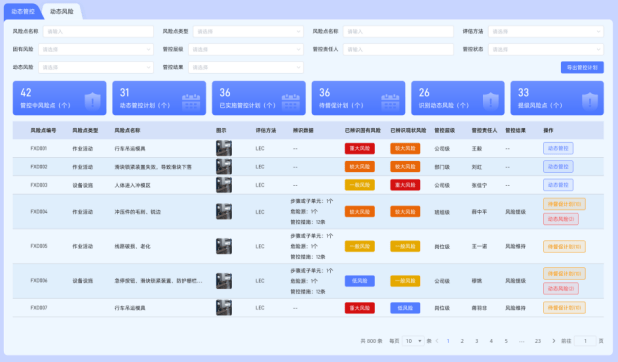
Task: Open the 管控层级 select box
Action: [x=246, y=49]
